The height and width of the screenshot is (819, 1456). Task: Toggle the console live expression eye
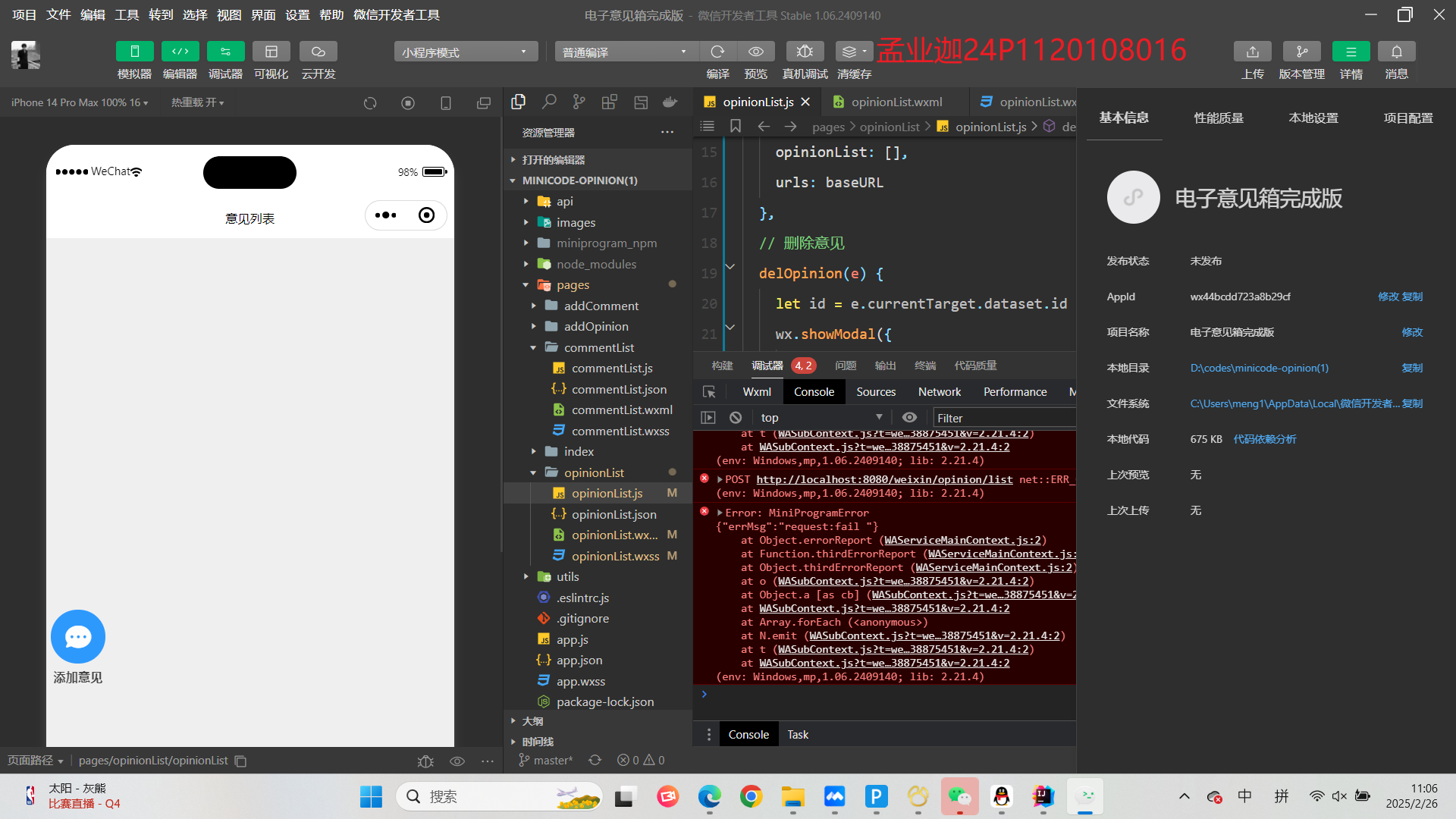click(x=909, y=418)
